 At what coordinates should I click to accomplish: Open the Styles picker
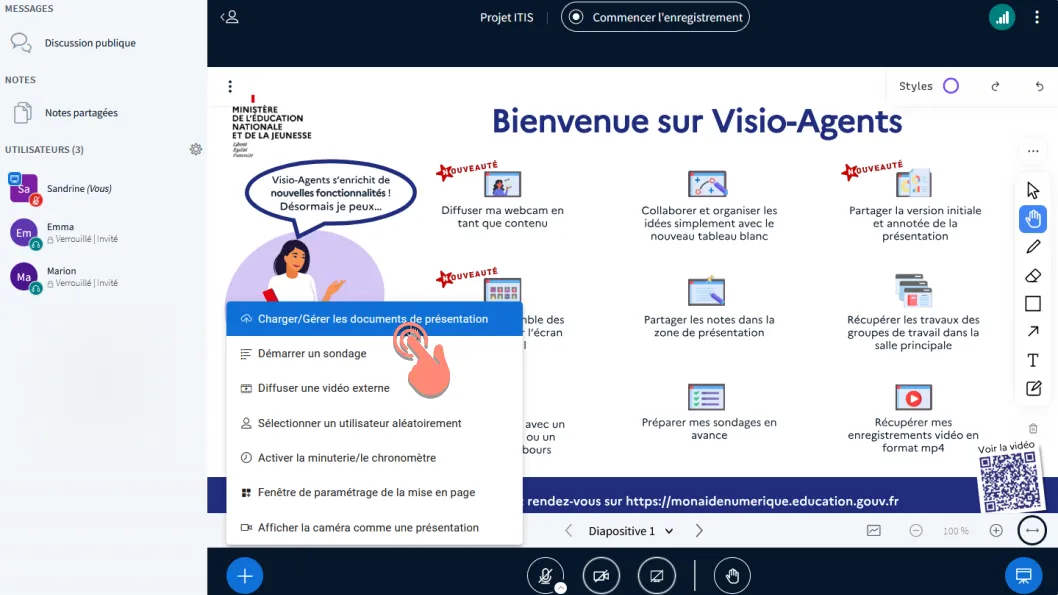click(x=929, y=86)
